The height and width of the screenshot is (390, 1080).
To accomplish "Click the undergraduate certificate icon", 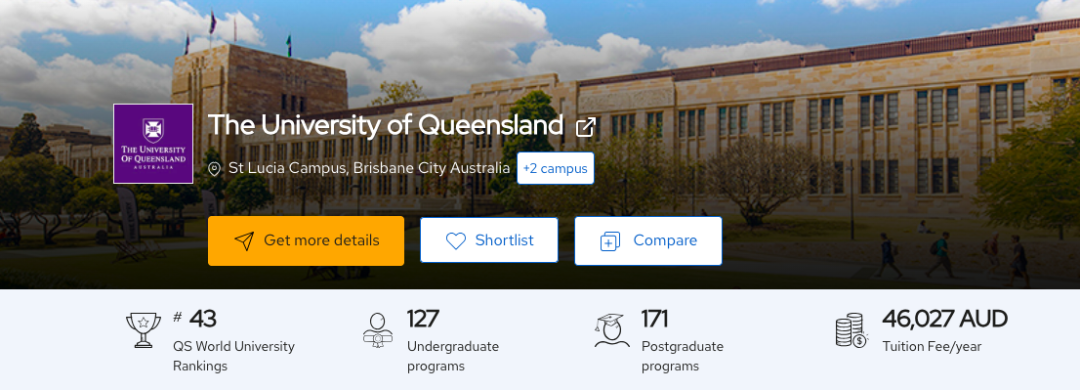I will click(x=377, y=331).
